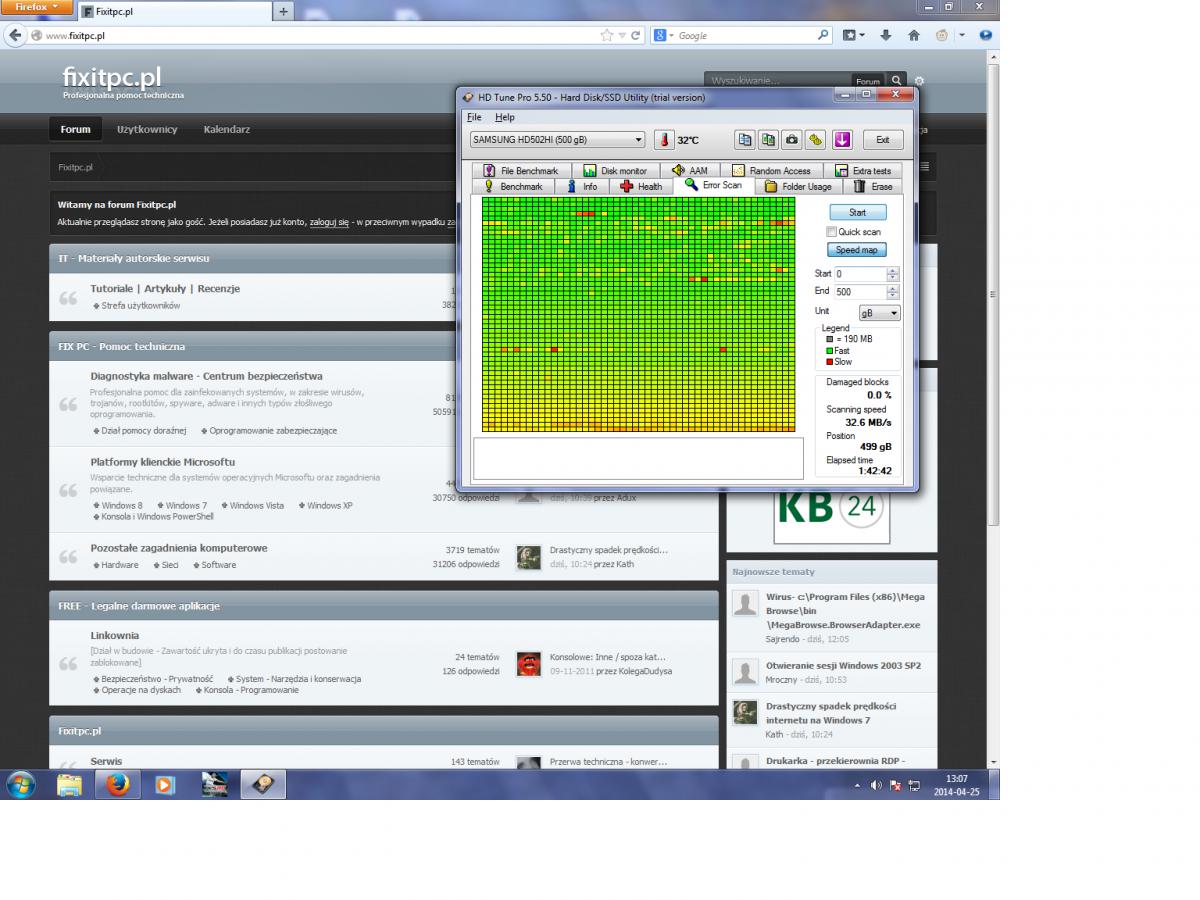Open the Help menu in HD Tune
This screenshot has width=1200, height=900.
coord(505,117)
